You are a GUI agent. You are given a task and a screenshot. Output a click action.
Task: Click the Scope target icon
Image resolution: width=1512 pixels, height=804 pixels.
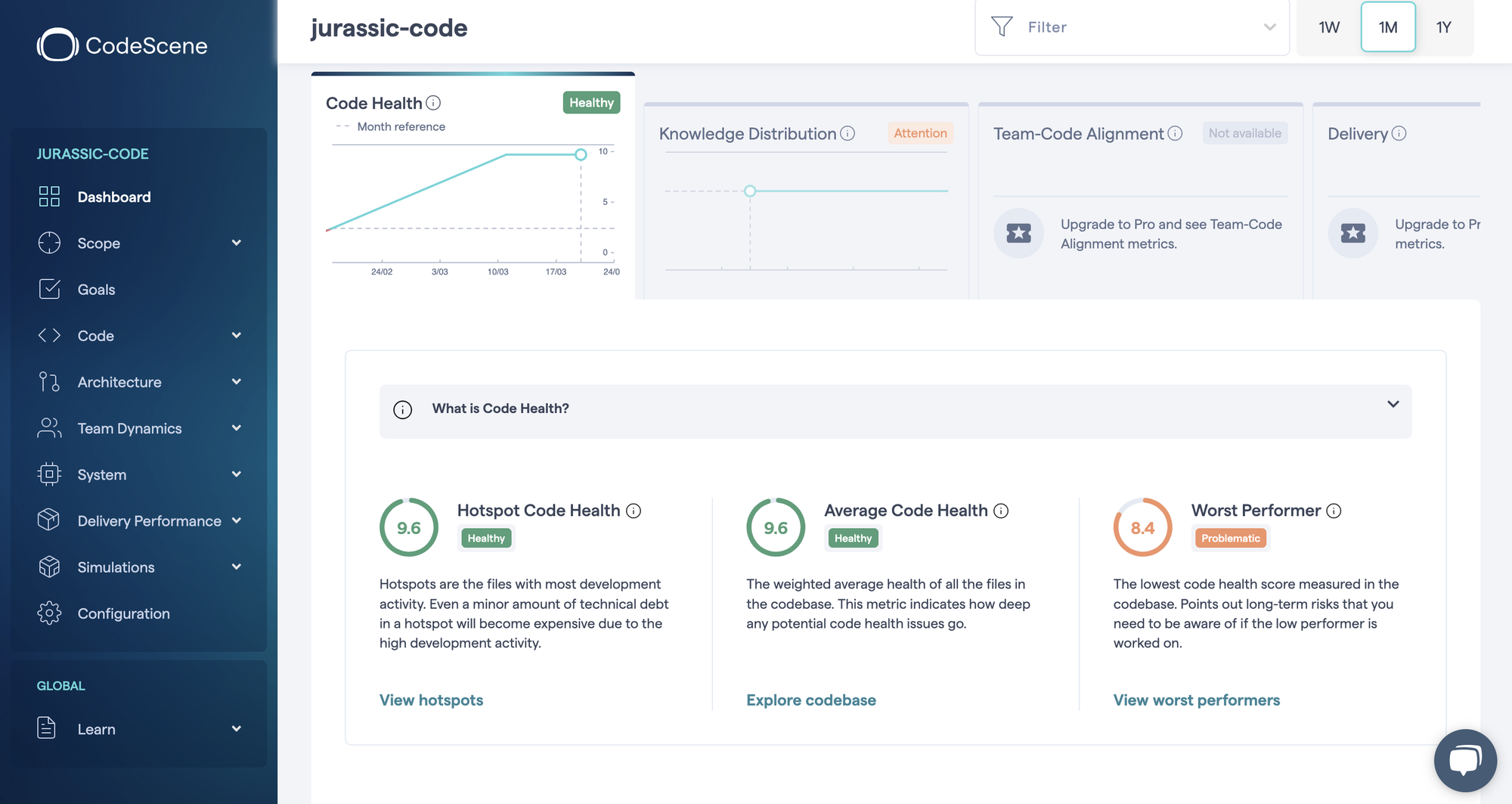(49, 243)
